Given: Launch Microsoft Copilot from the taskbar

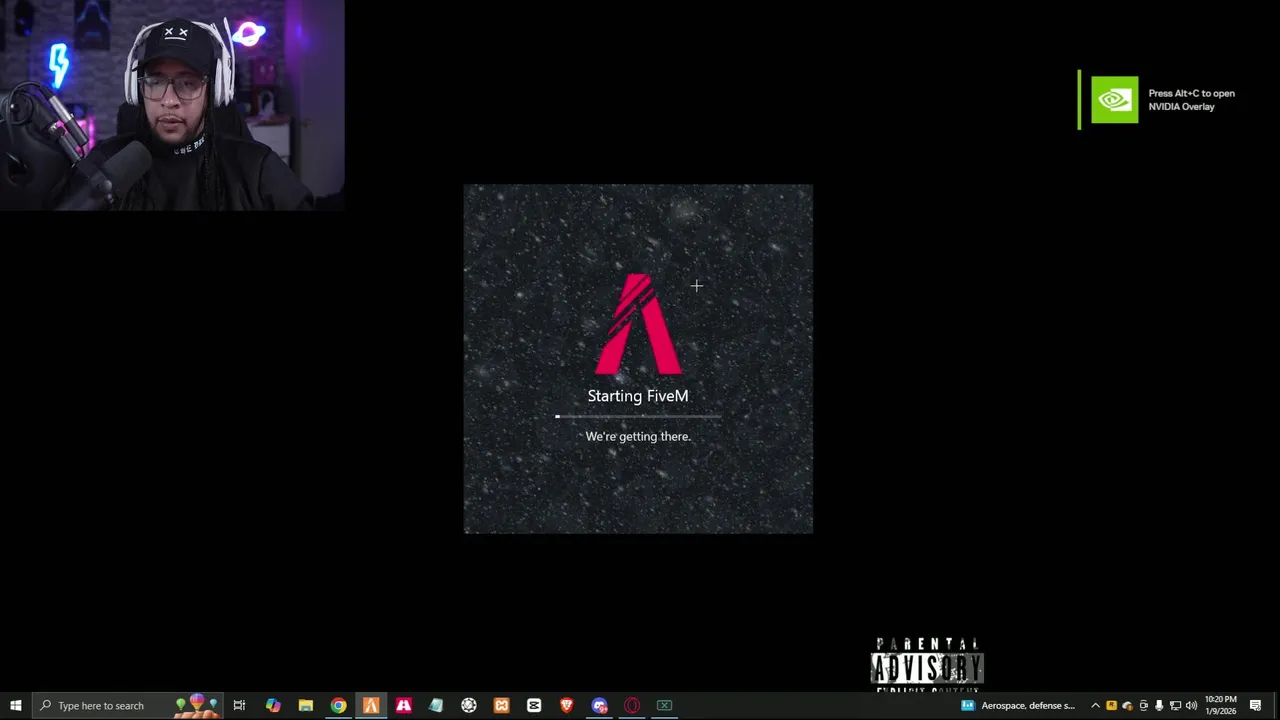Looking at the screenshot, I should [x=273, y=705].
